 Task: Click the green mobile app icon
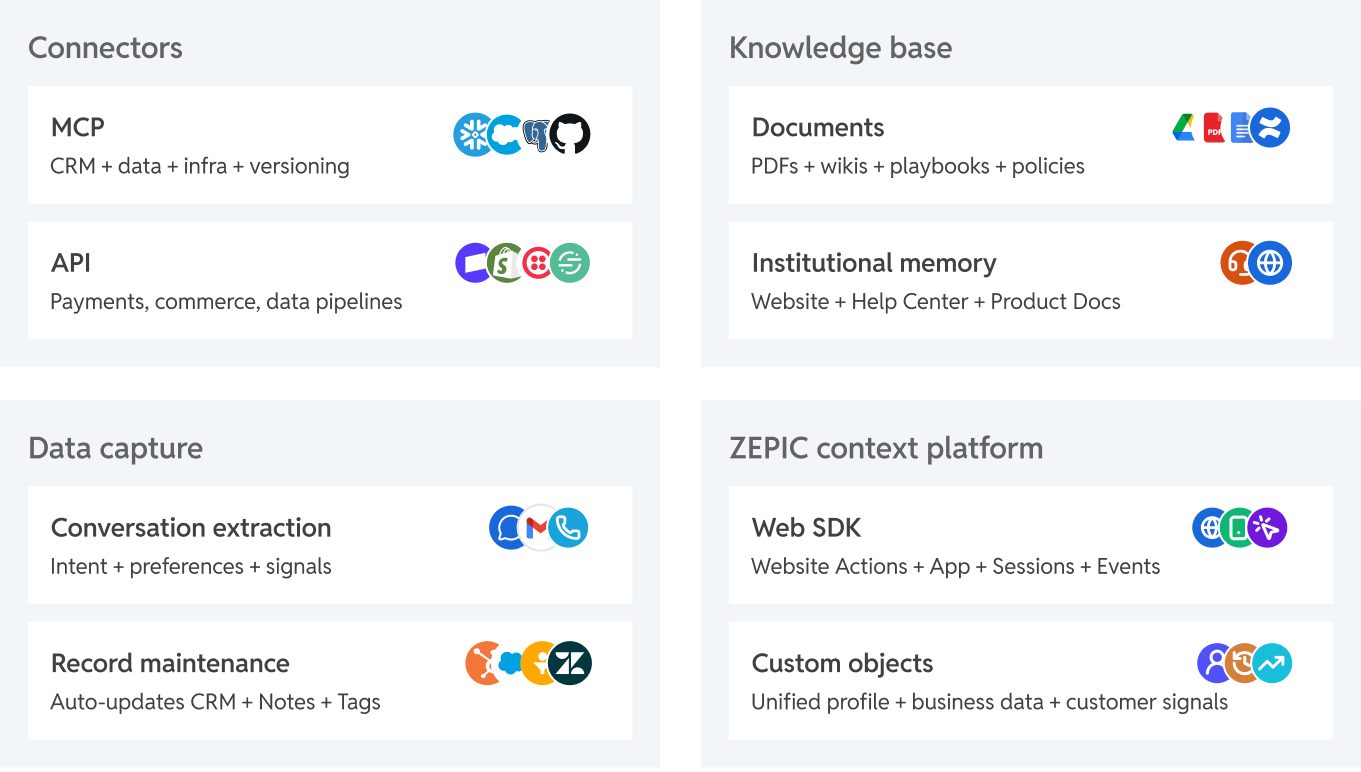tap(1238, 527)
